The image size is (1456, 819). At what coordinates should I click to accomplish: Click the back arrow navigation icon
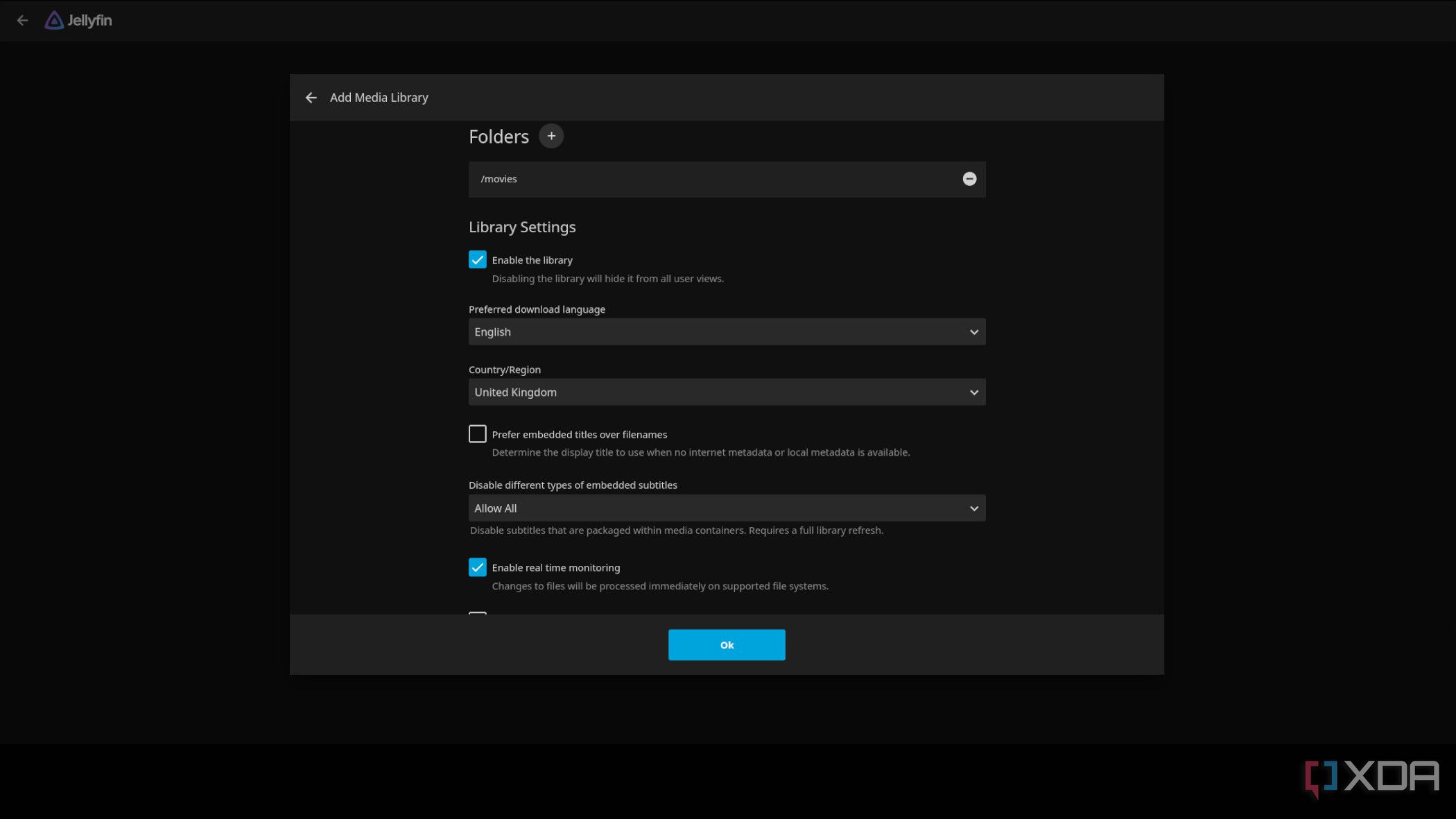311,98
